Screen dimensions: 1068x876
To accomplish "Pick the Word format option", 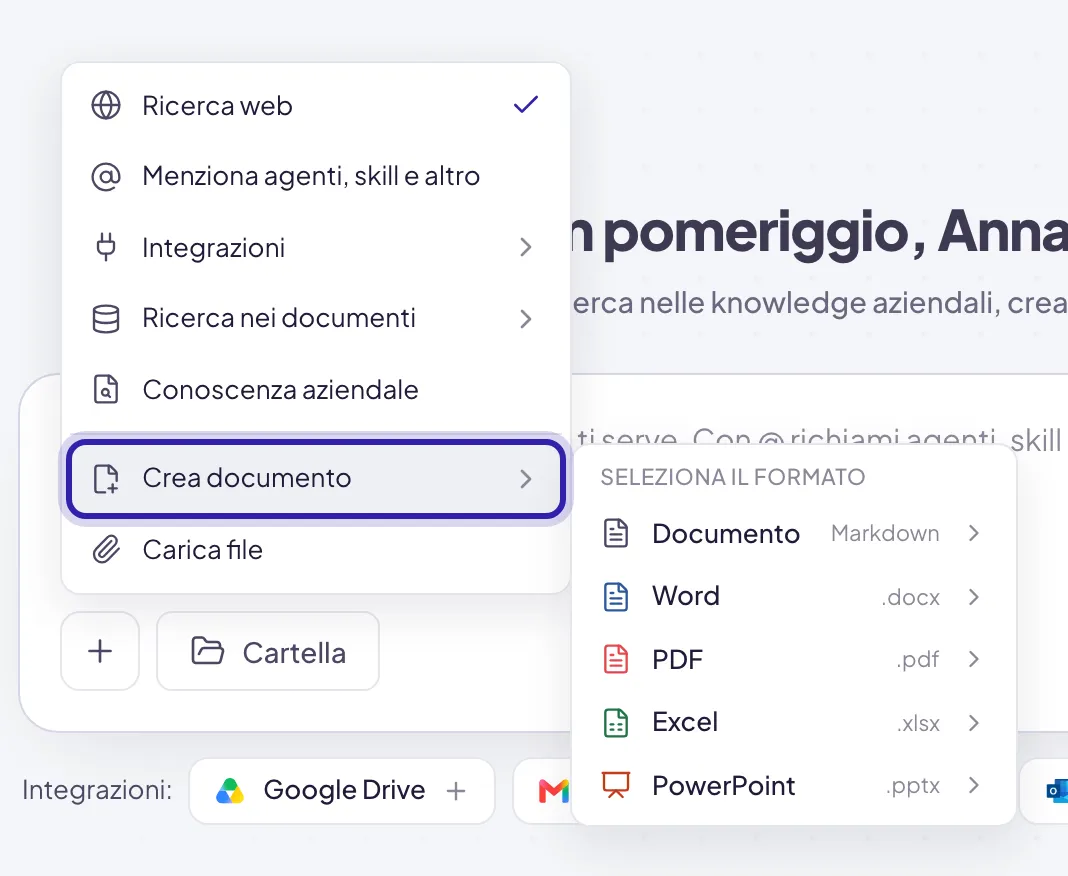I will (794, 597).
